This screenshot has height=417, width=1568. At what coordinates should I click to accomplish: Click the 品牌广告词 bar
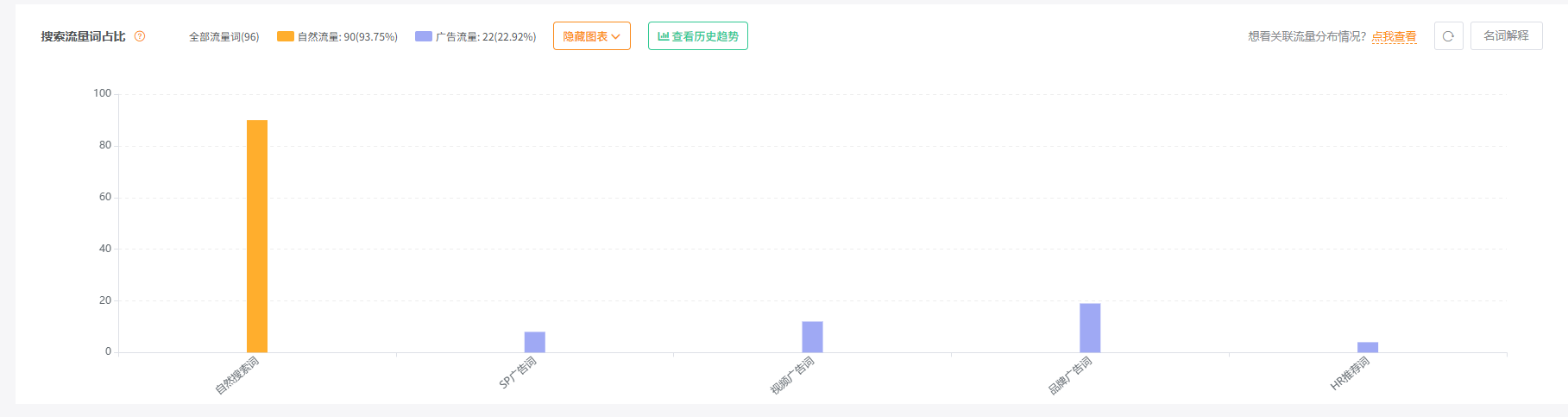coord(1090,327)
